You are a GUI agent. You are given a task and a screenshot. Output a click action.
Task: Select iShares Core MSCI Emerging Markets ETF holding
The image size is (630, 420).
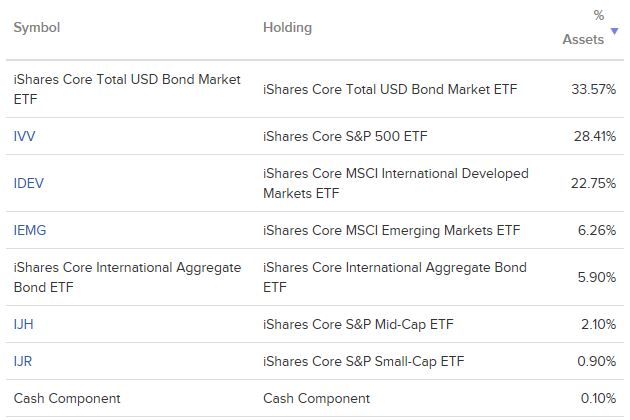pos(392,230)
